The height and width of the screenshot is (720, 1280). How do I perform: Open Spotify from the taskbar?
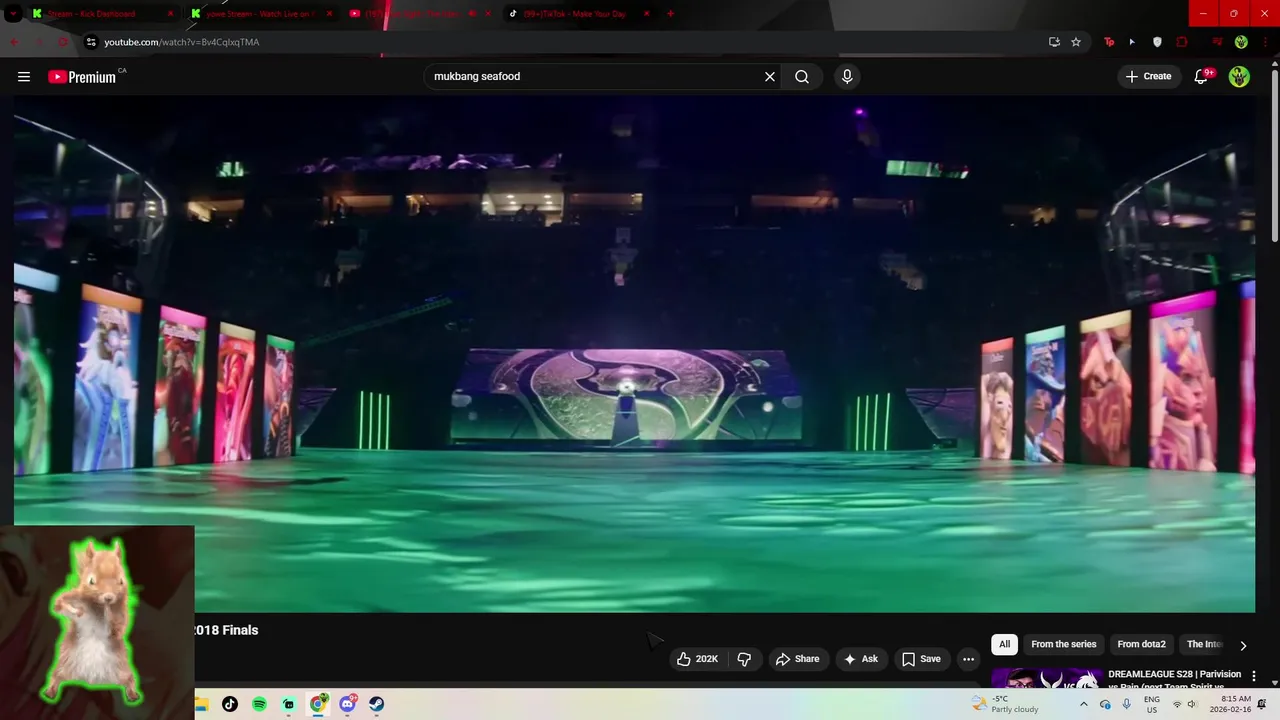259,704
